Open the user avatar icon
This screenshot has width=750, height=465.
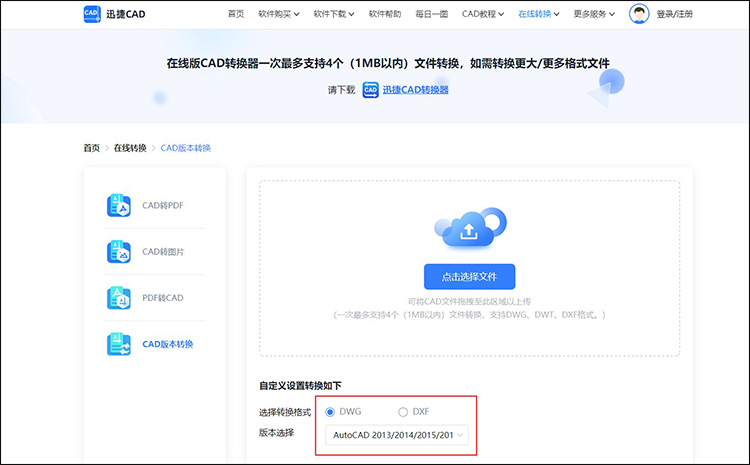[639, 14]
